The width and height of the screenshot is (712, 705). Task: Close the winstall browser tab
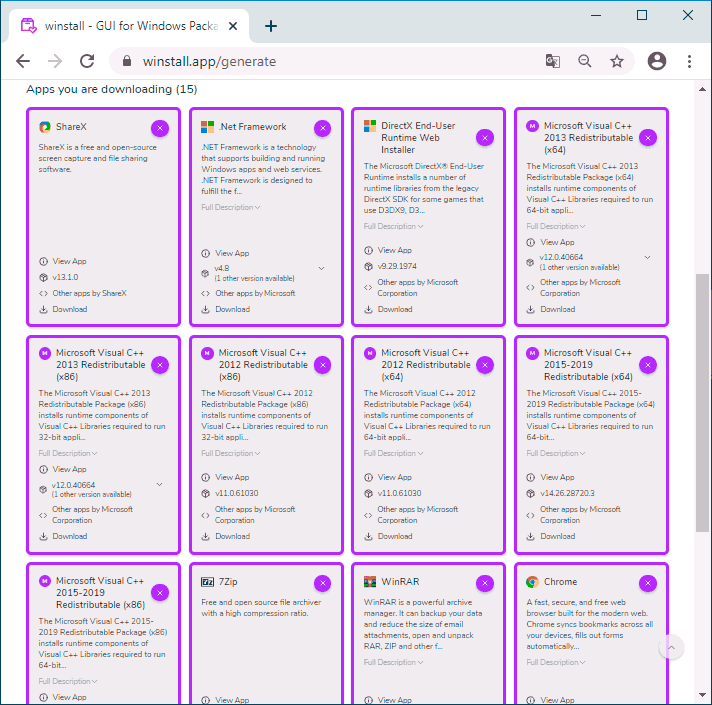pos(233,26)
